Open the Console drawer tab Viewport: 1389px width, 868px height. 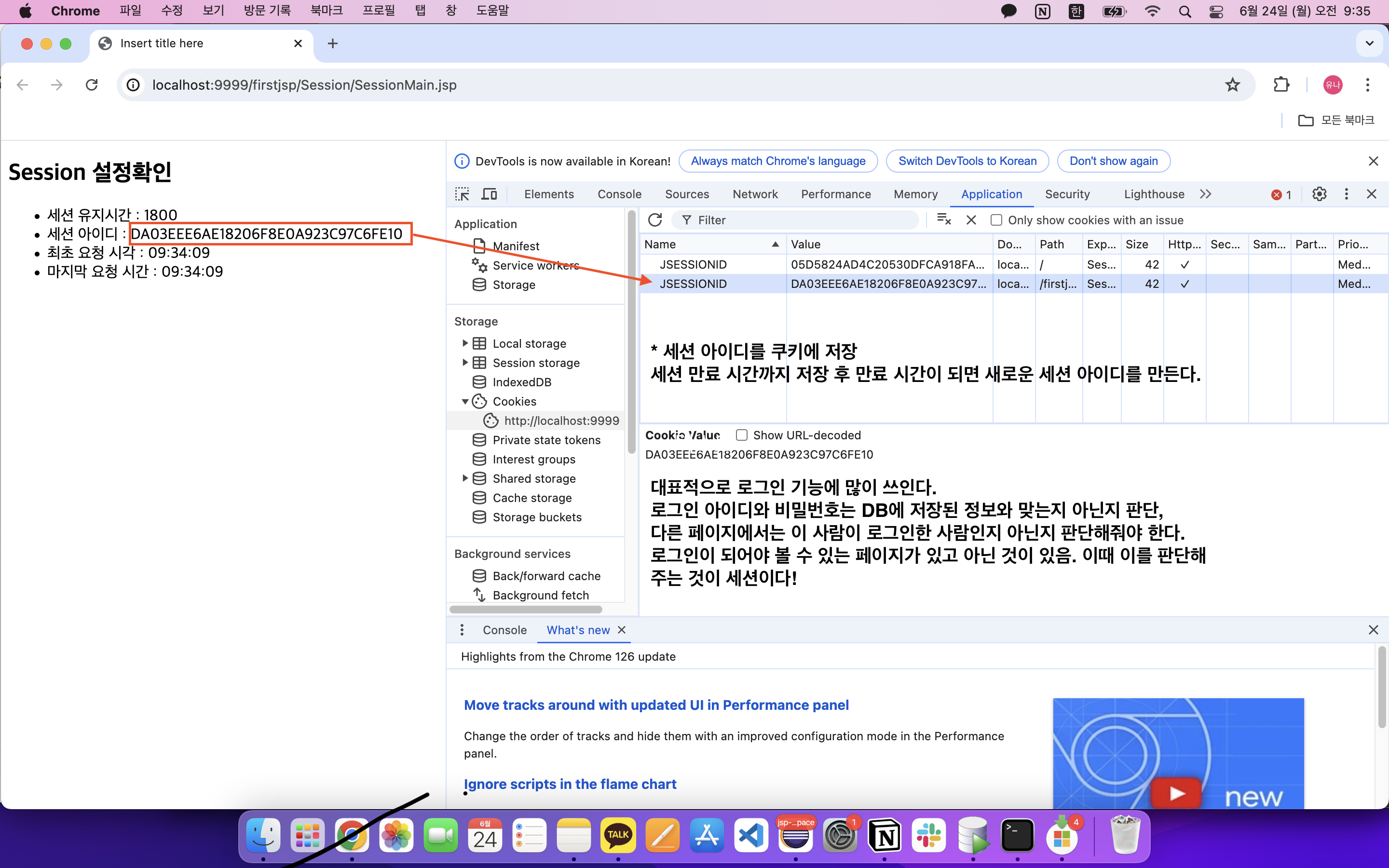[x=504, y=630]
